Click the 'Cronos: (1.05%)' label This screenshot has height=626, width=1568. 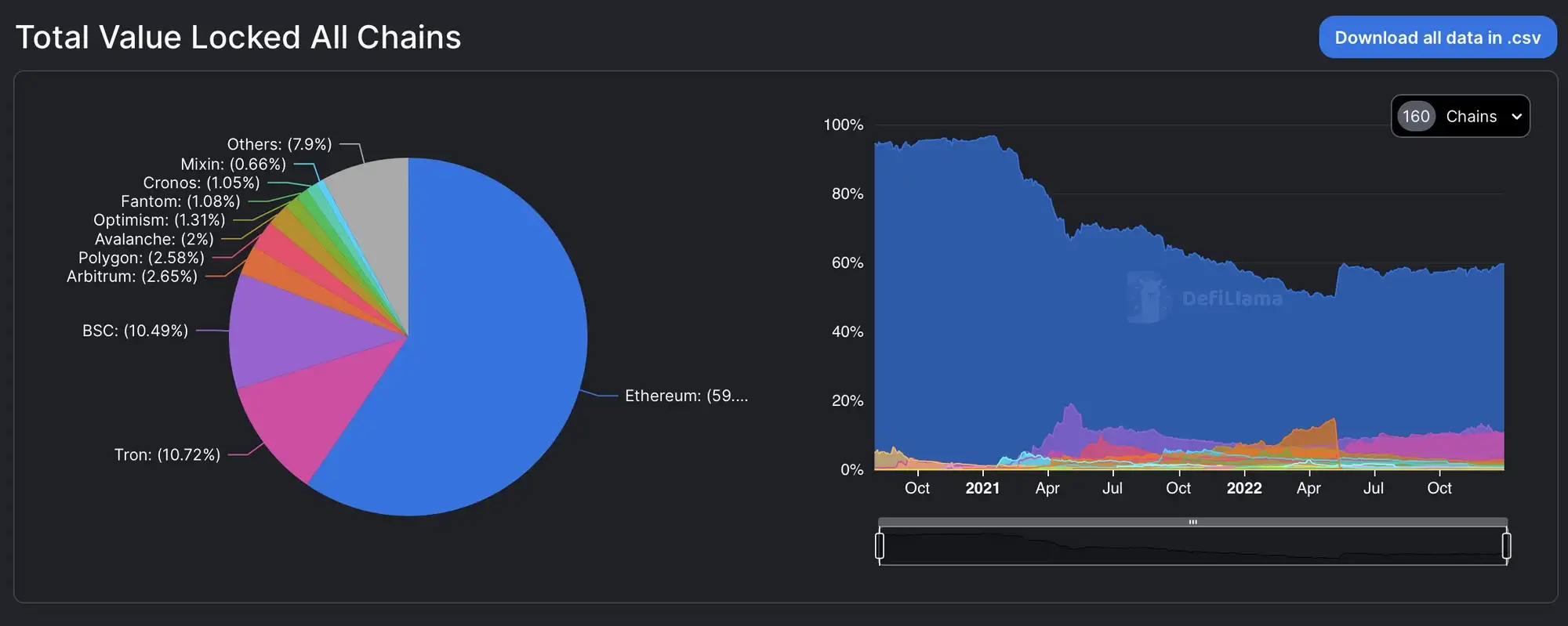pos(201,183)
